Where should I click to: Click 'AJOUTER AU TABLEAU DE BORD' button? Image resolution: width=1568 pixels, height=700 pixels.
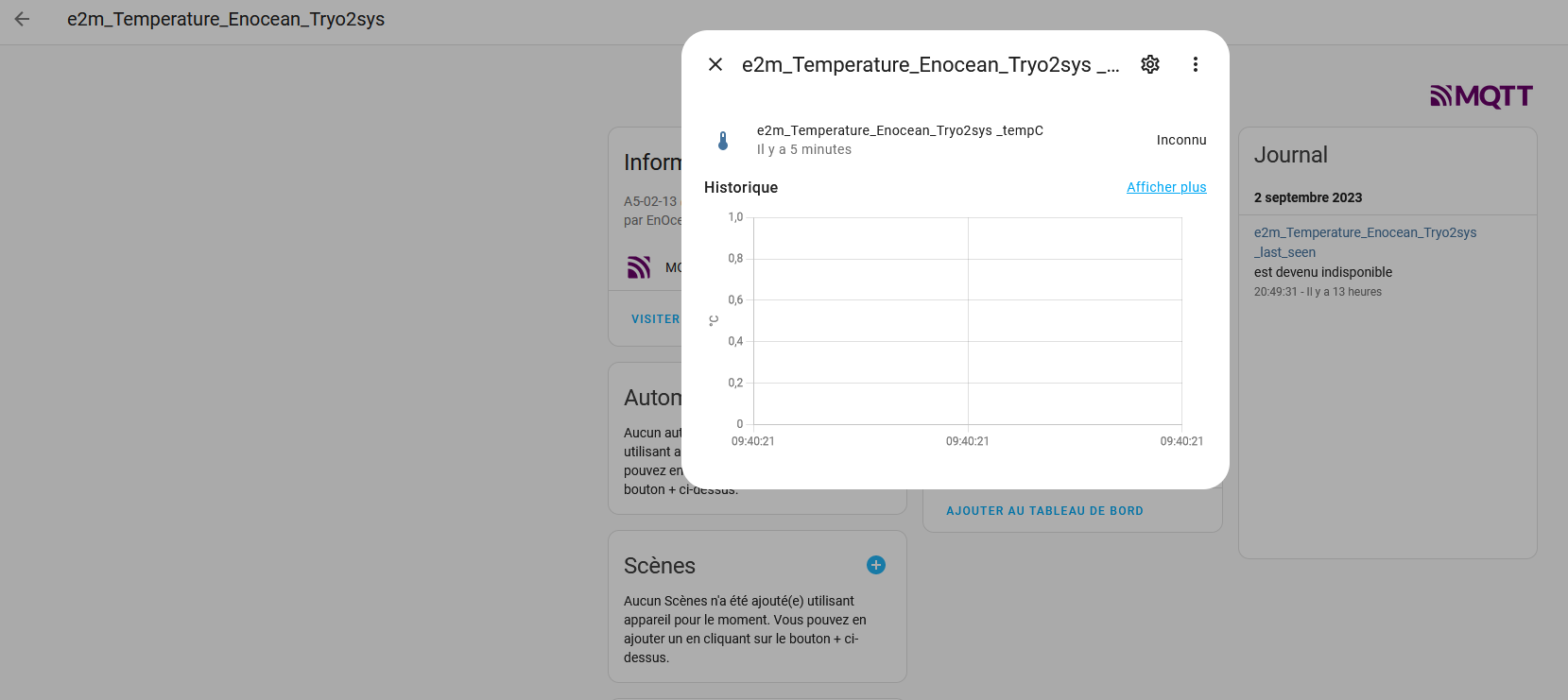1044,511
